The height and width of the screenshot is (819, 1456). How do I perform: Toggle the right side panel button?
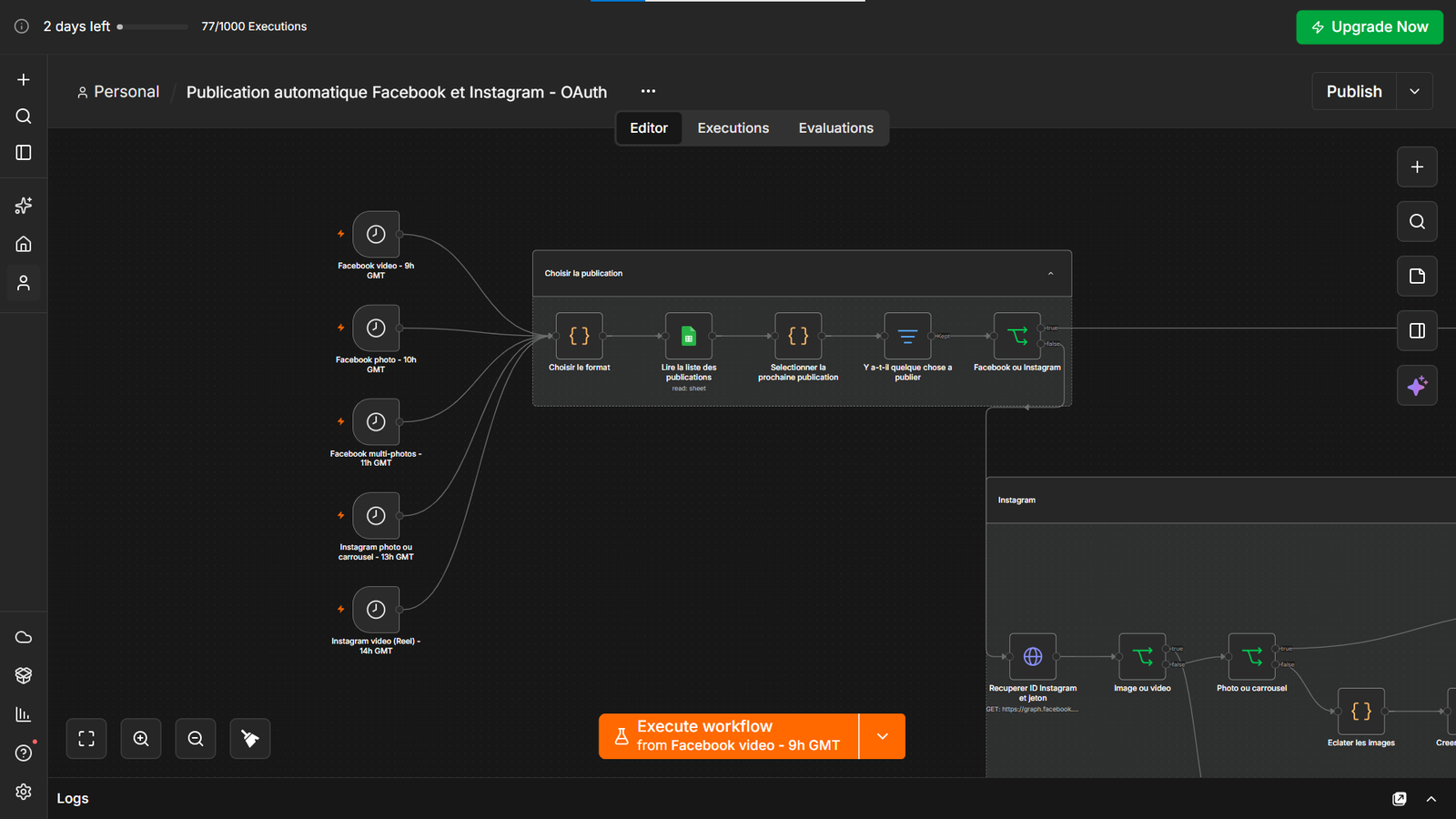(1417, 330)
